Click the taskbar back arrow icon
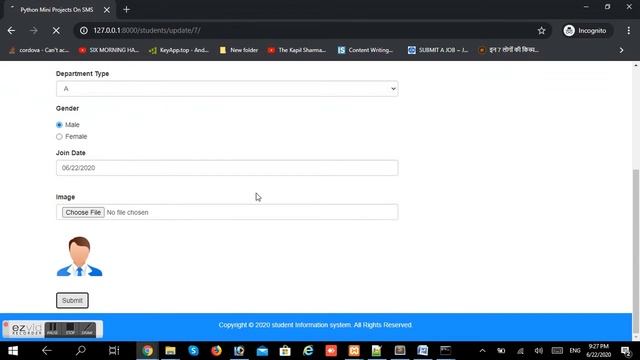 [x=47, y=351]
